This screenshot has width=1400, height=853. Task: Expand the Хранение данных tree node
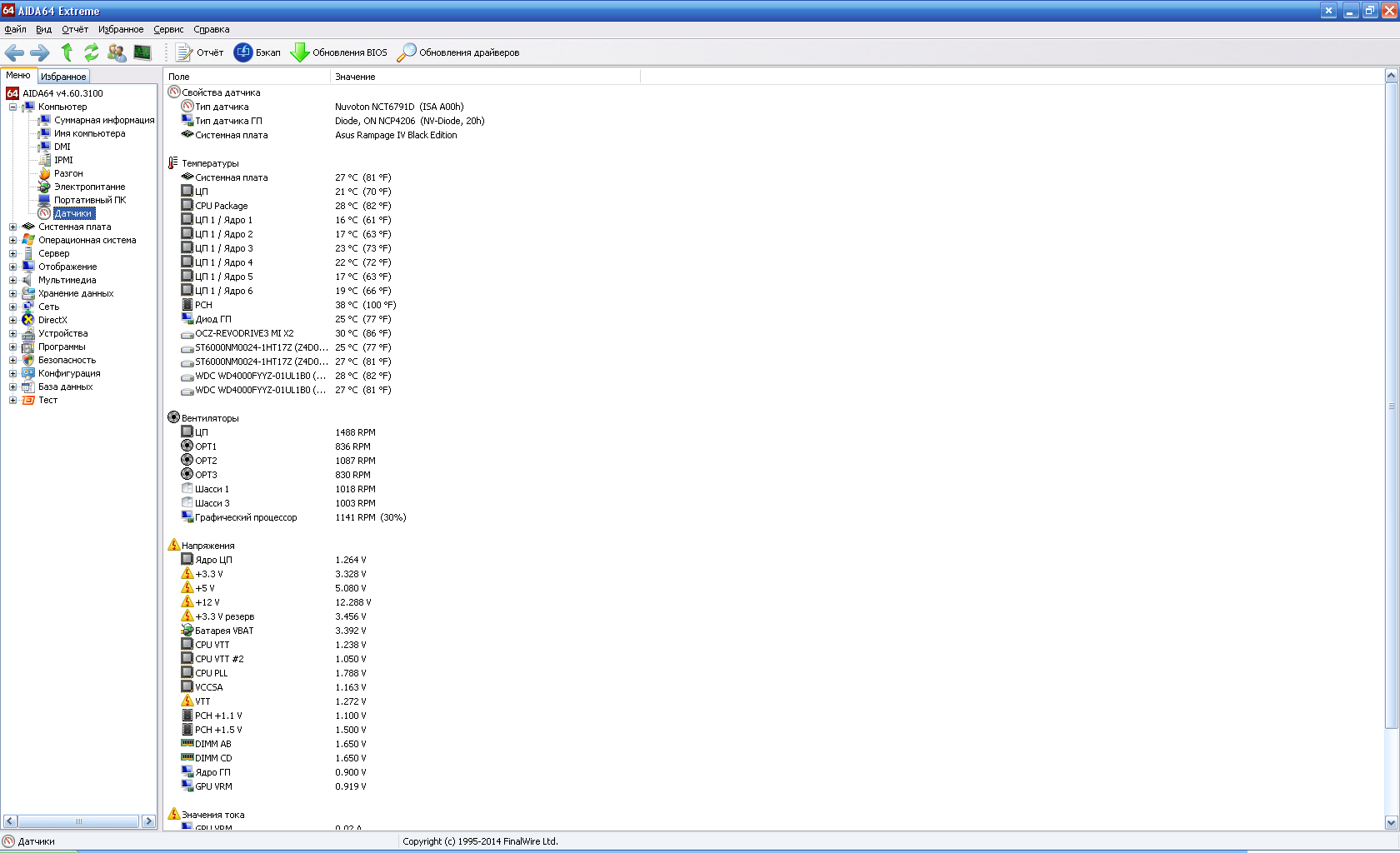coord(12,293)
